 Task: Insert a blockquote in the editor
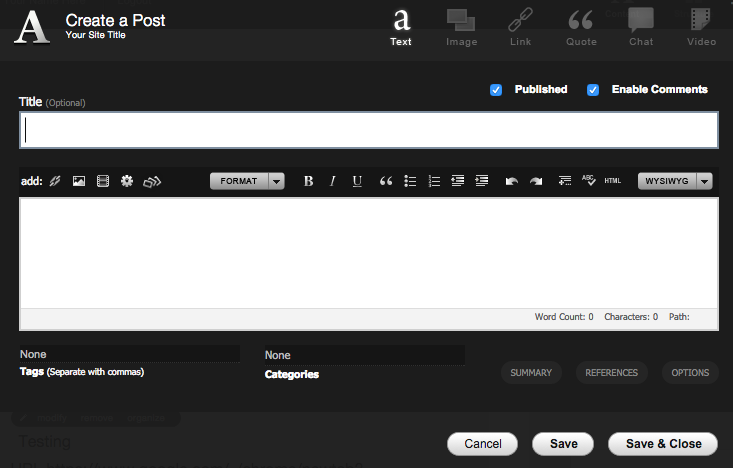coord(386,181)
